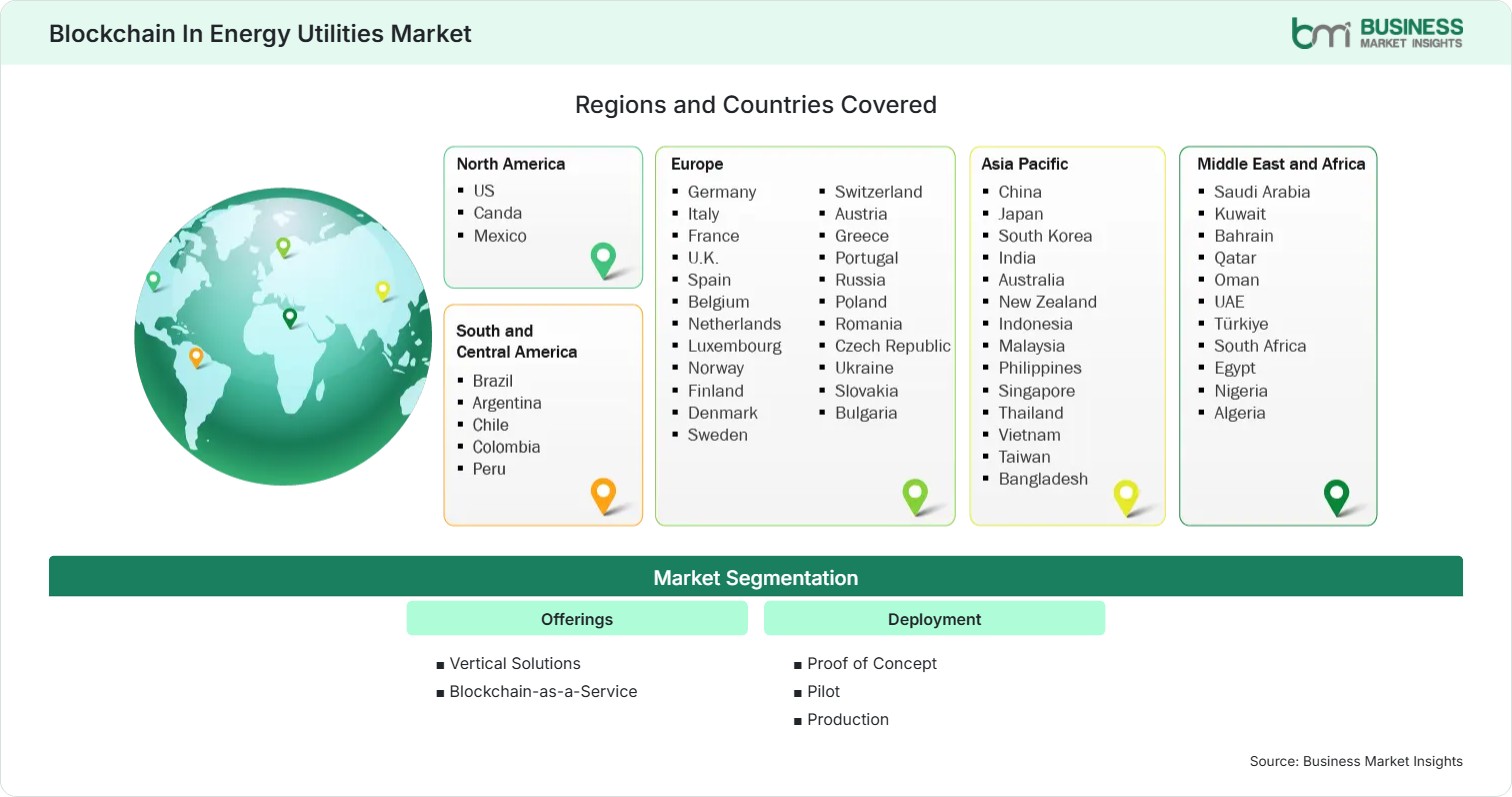Click Vertical Solutions under Offerings
The image size is (1512, 797).
point(515,663)
